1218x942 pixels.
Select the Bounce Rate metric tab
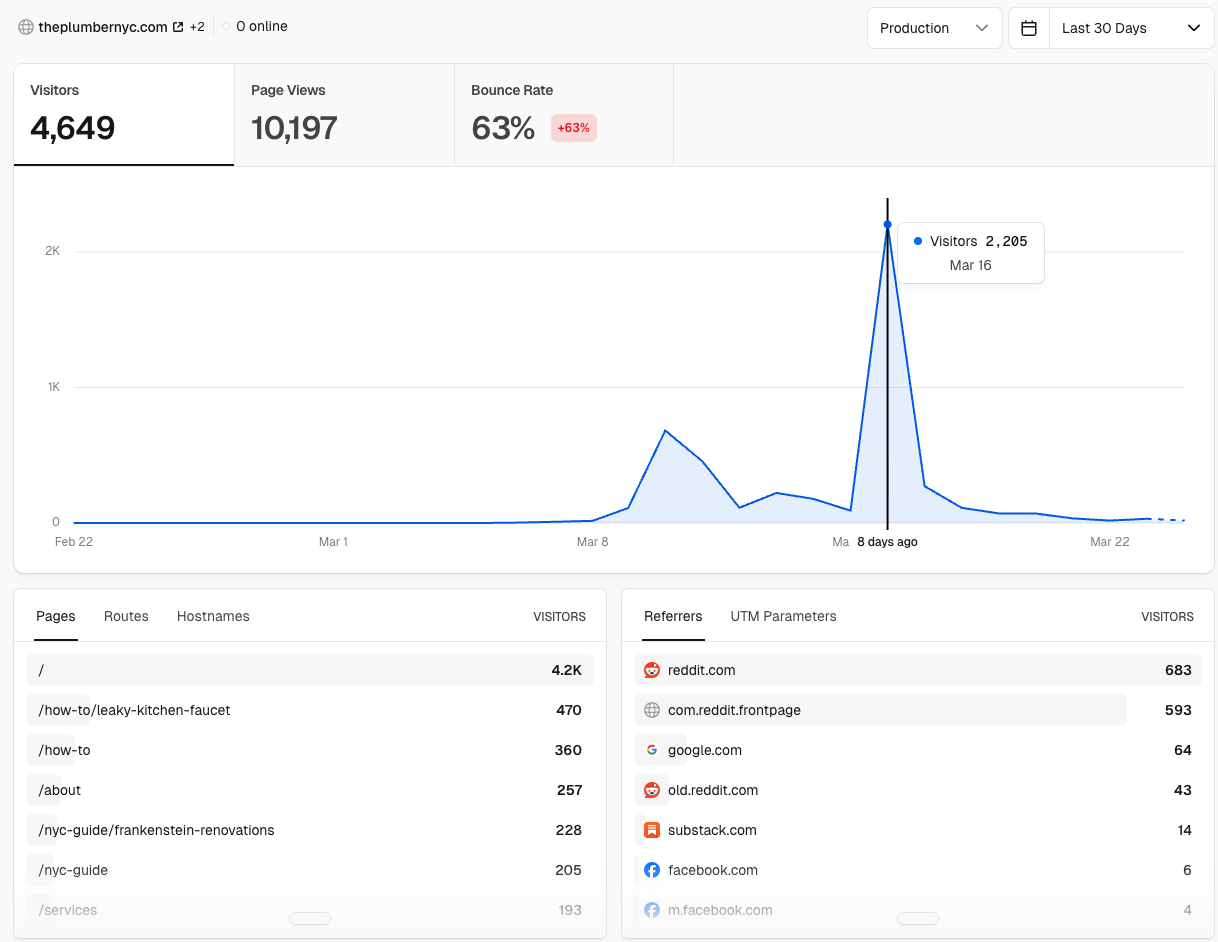(x=564, y=115)
